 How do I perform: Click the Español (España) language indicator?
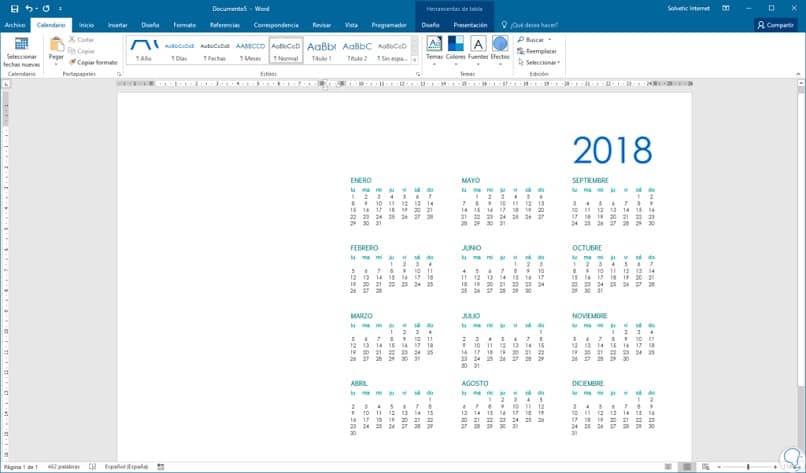click(x=126, y=467)
